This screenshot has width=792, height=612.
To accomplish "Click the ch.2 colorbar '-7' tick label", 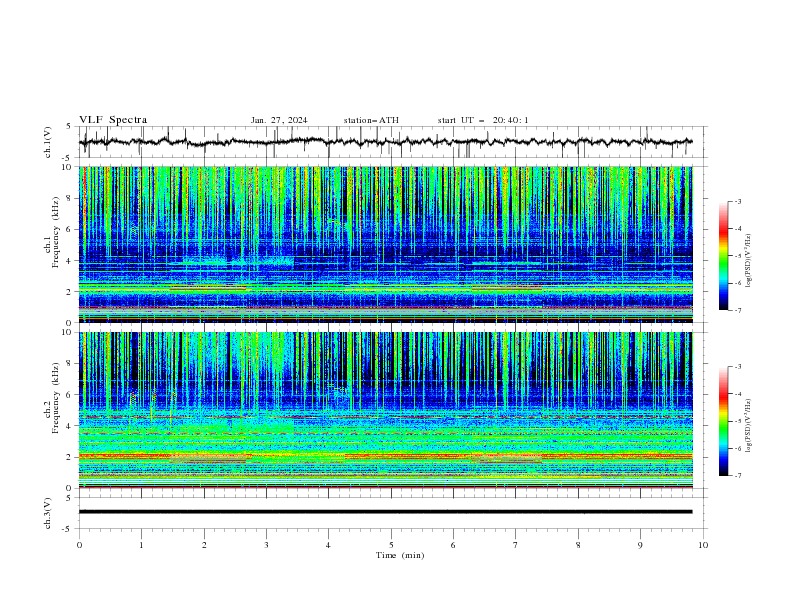I will pyautogui.click(x=738, y=476).
